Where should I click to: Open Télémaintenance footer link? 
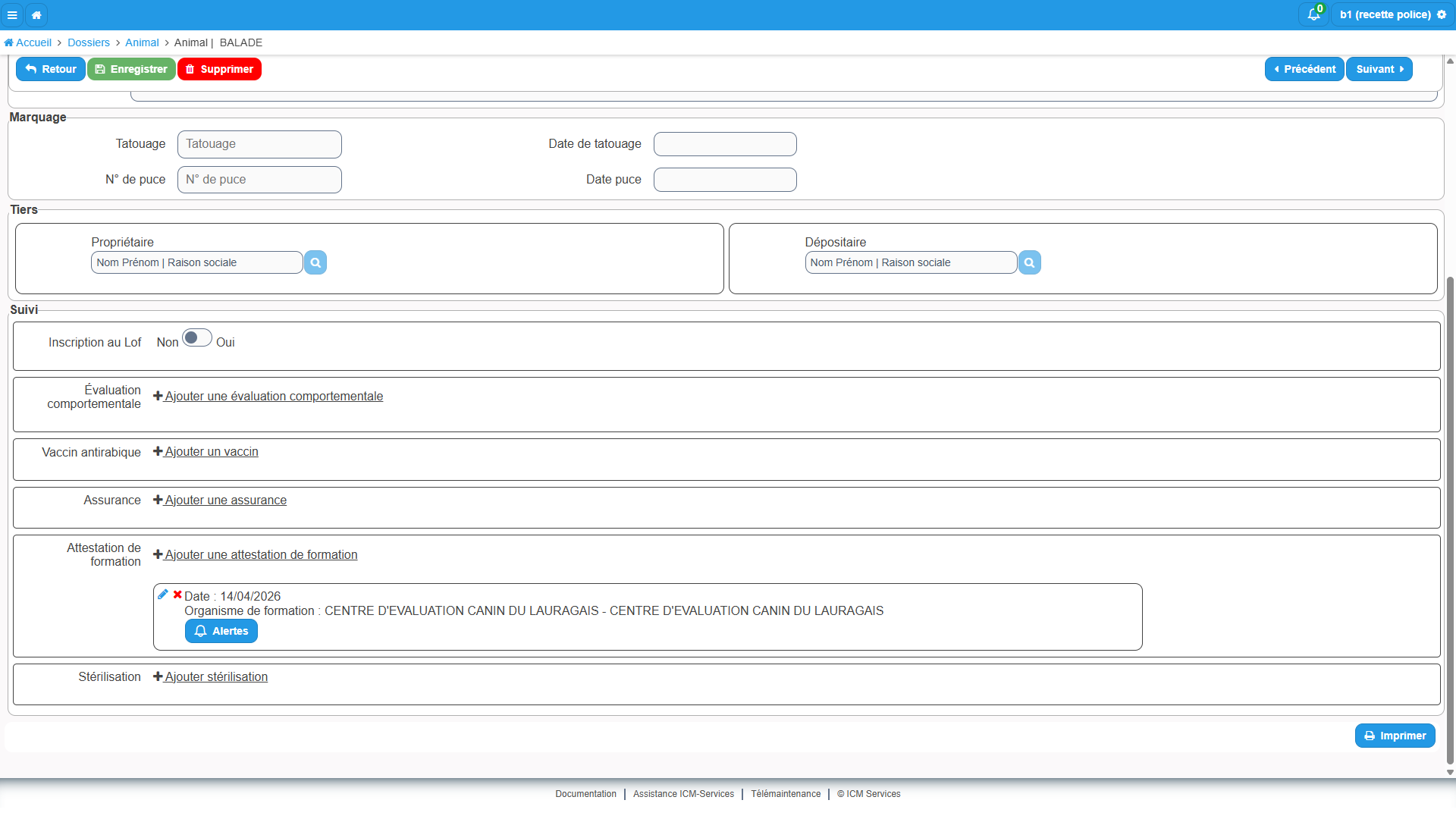(786, 794)
